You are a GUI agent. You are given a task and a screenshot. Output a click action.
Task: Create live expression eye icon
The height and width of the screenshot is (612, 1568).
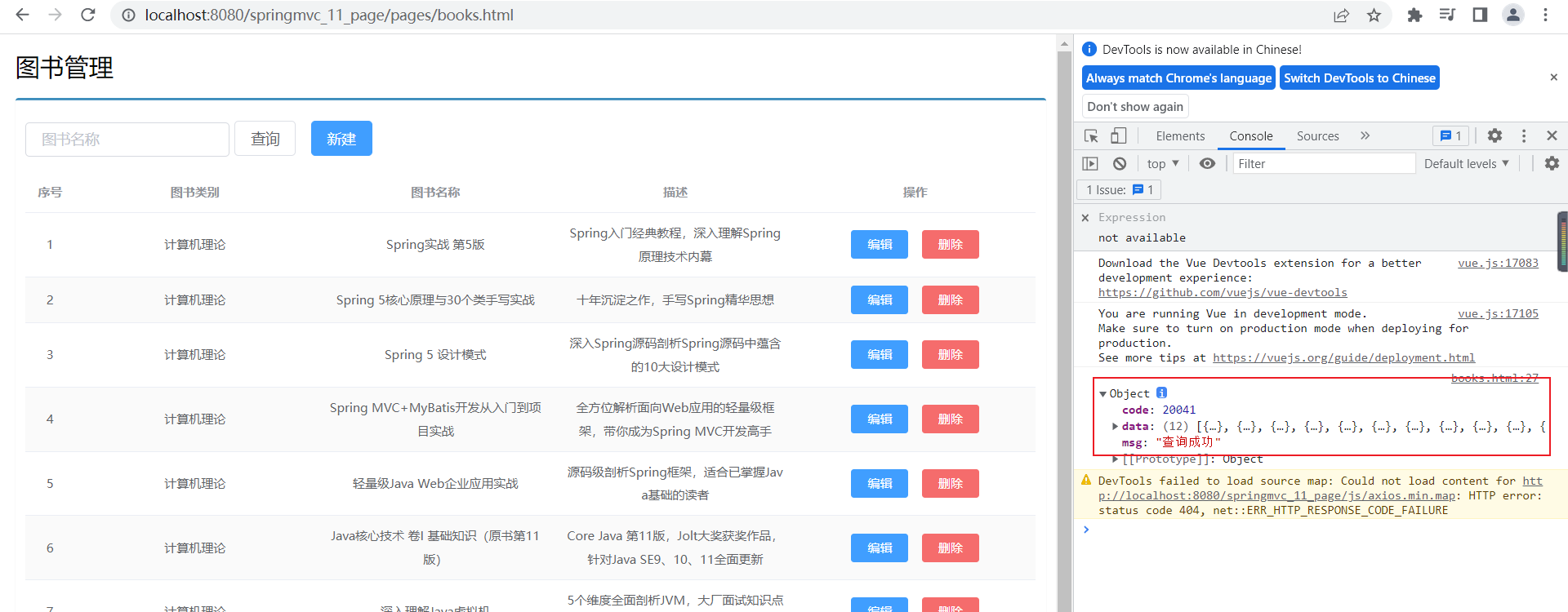point(1207,164)
